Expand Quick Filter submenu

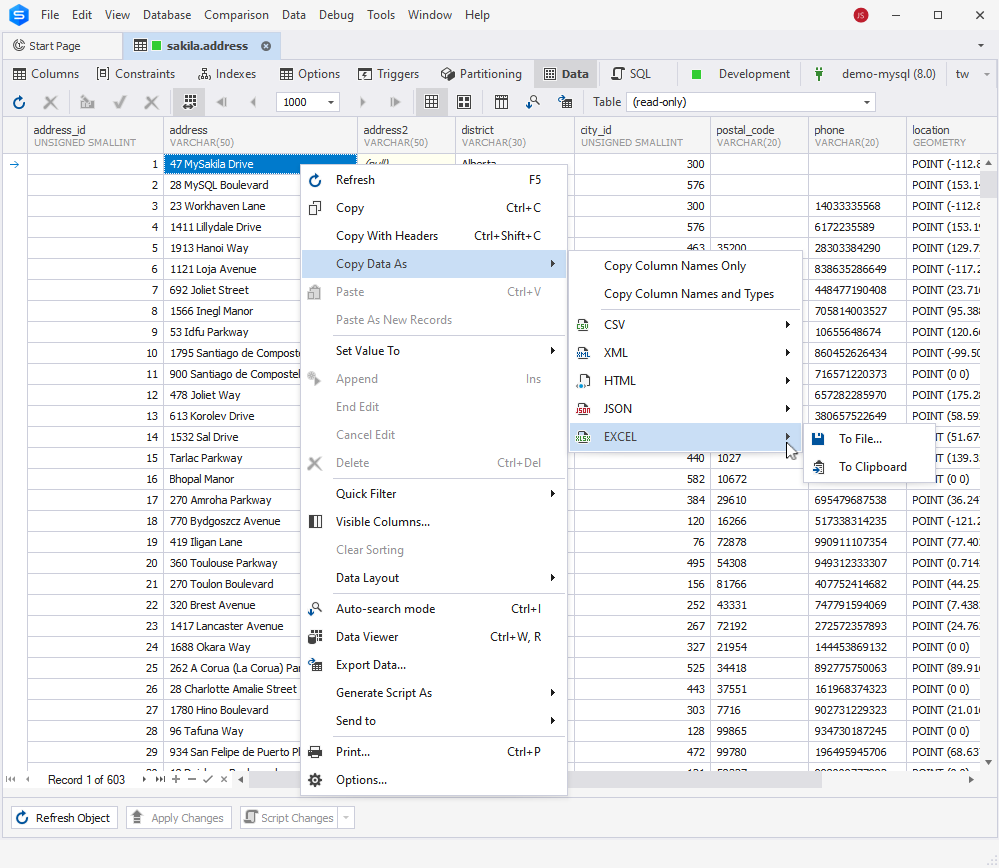[x=434, y=493]
